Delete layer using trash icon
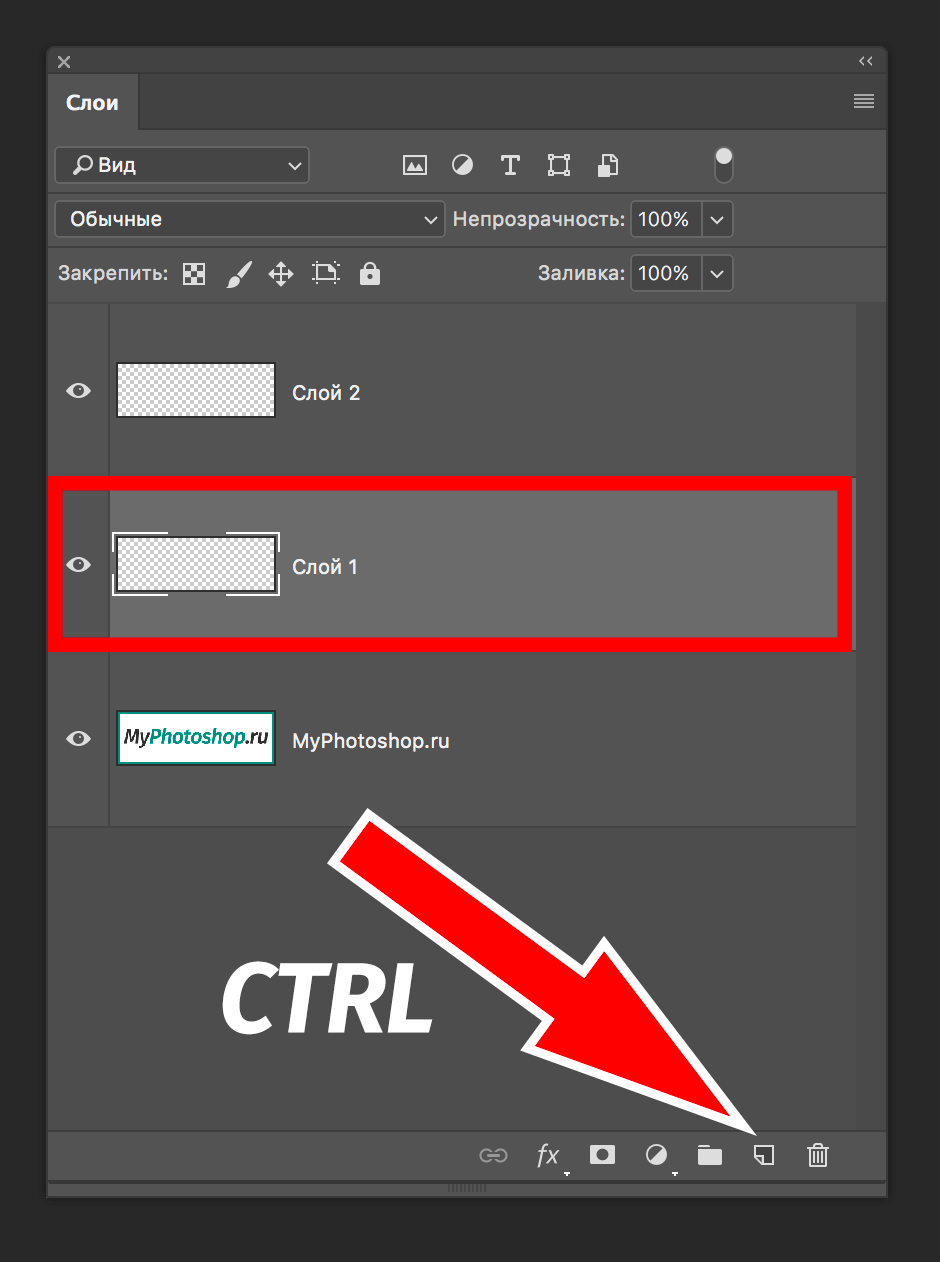 coord(818,1156)
